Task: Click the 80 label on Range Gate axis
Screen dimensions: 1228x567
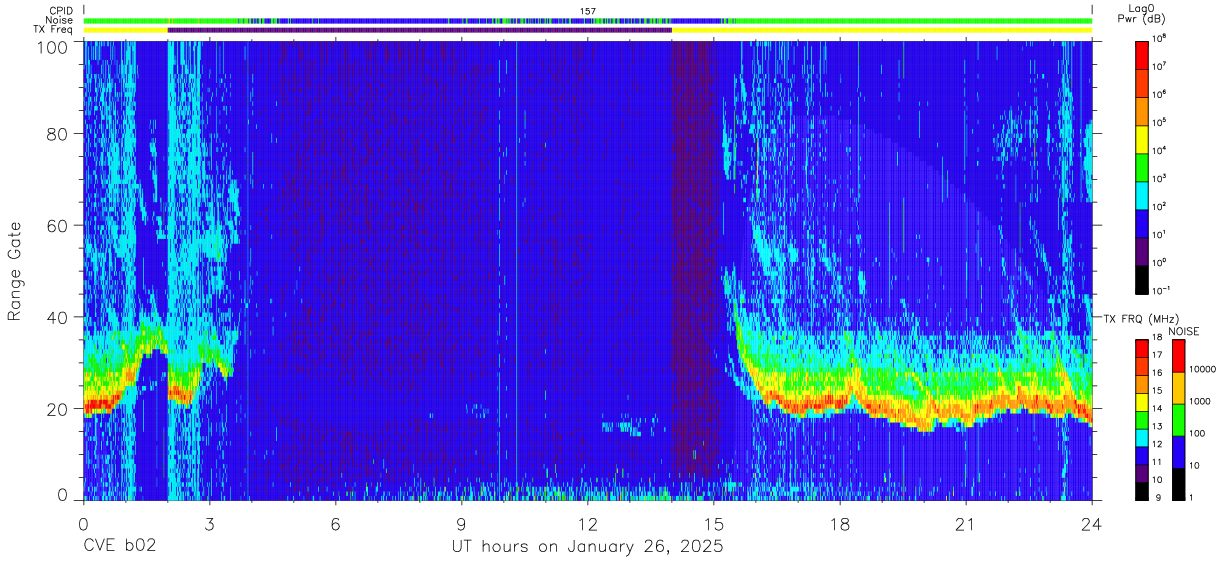Action: pos(56,134)
